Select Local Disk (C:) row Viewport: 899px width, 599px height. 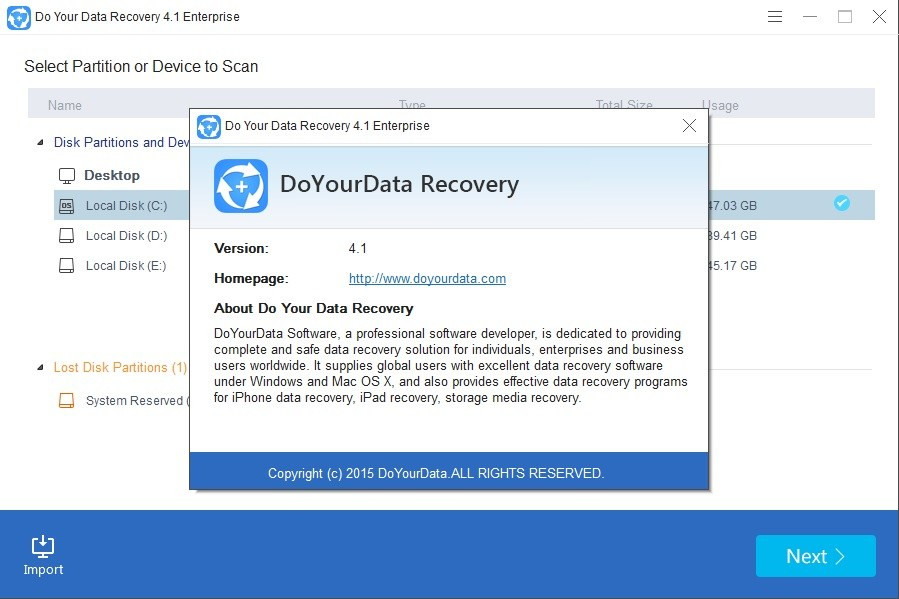coord(464,205)
